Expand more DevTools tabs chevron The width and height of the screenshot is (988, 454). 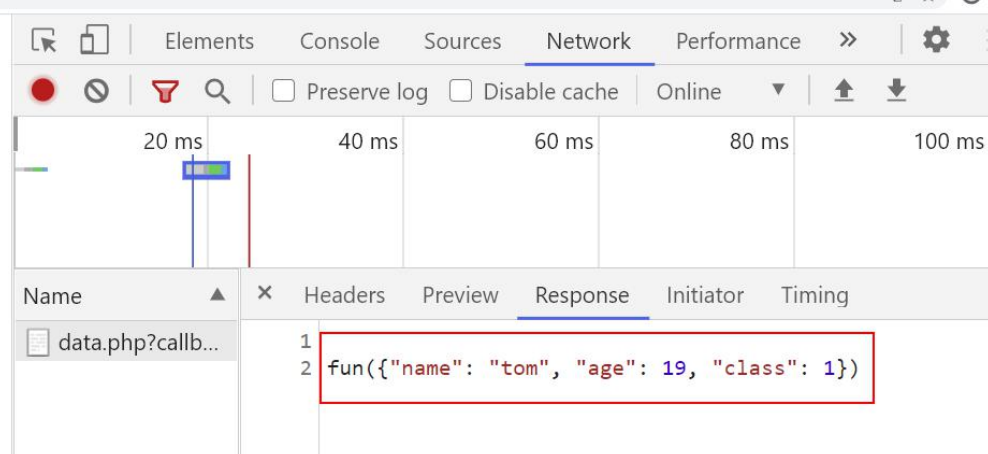point(848,40)
